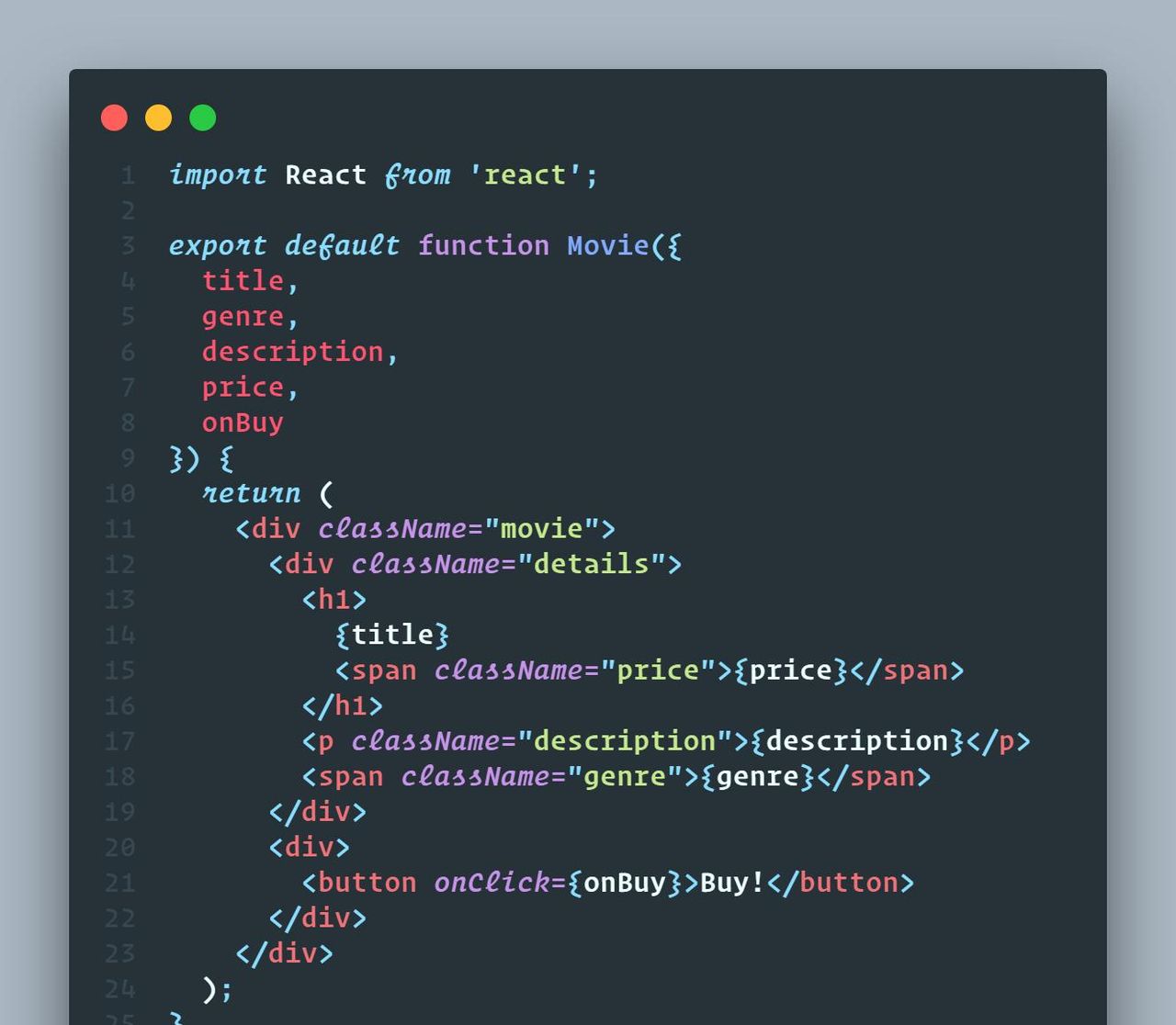Click the {description} expression on line 17
This screenshot has height=1025, width=1176.
pyautogui.click(x=856, y=741)
